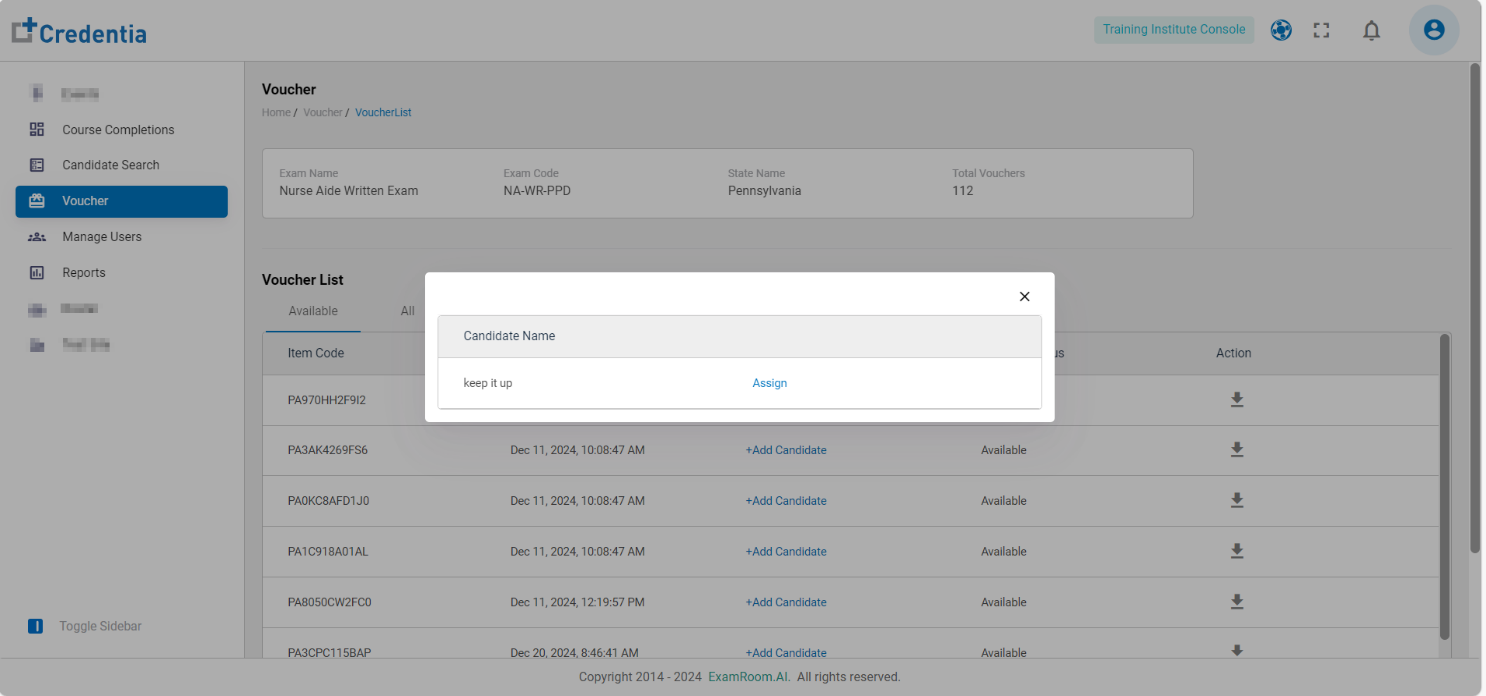
Task: Select the Voucher sidebar menu item
Action: 121,201
